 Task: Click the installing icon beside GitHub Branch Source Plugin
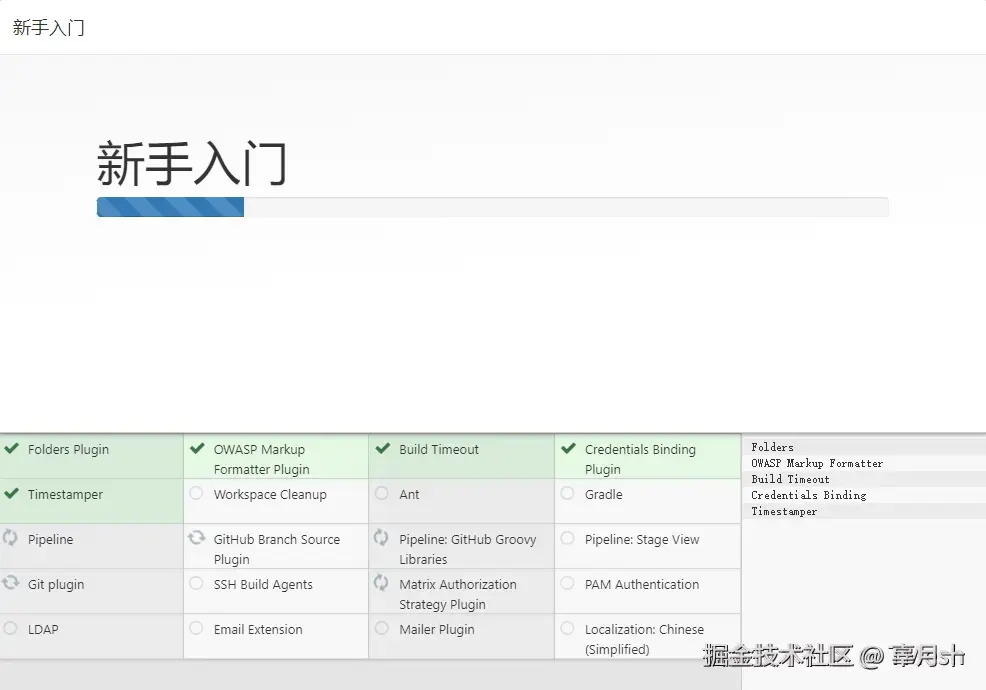pos(196,539)
